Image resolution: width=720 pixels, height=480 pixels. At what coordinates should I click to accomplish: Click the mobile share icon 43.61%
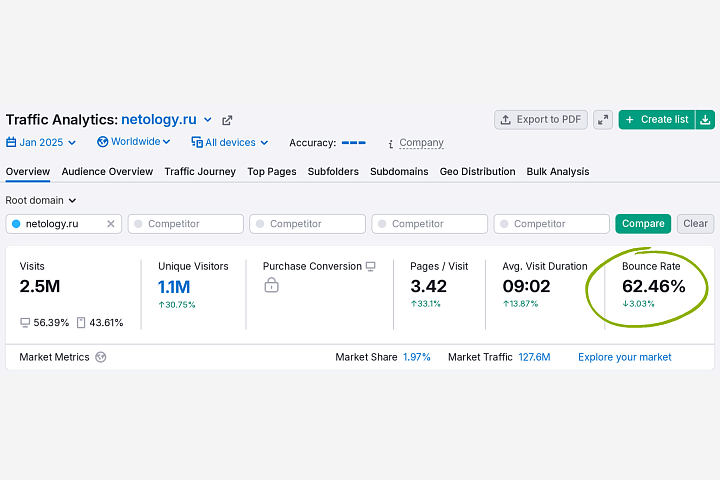point(81,322)
